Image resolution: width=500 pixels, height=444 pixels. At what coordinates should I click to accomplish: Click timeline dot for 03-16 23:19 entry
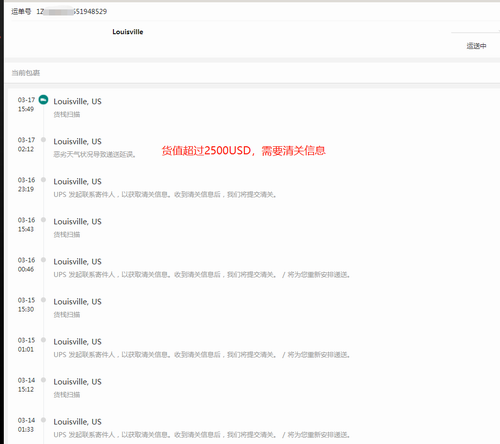tap(43, 180)
